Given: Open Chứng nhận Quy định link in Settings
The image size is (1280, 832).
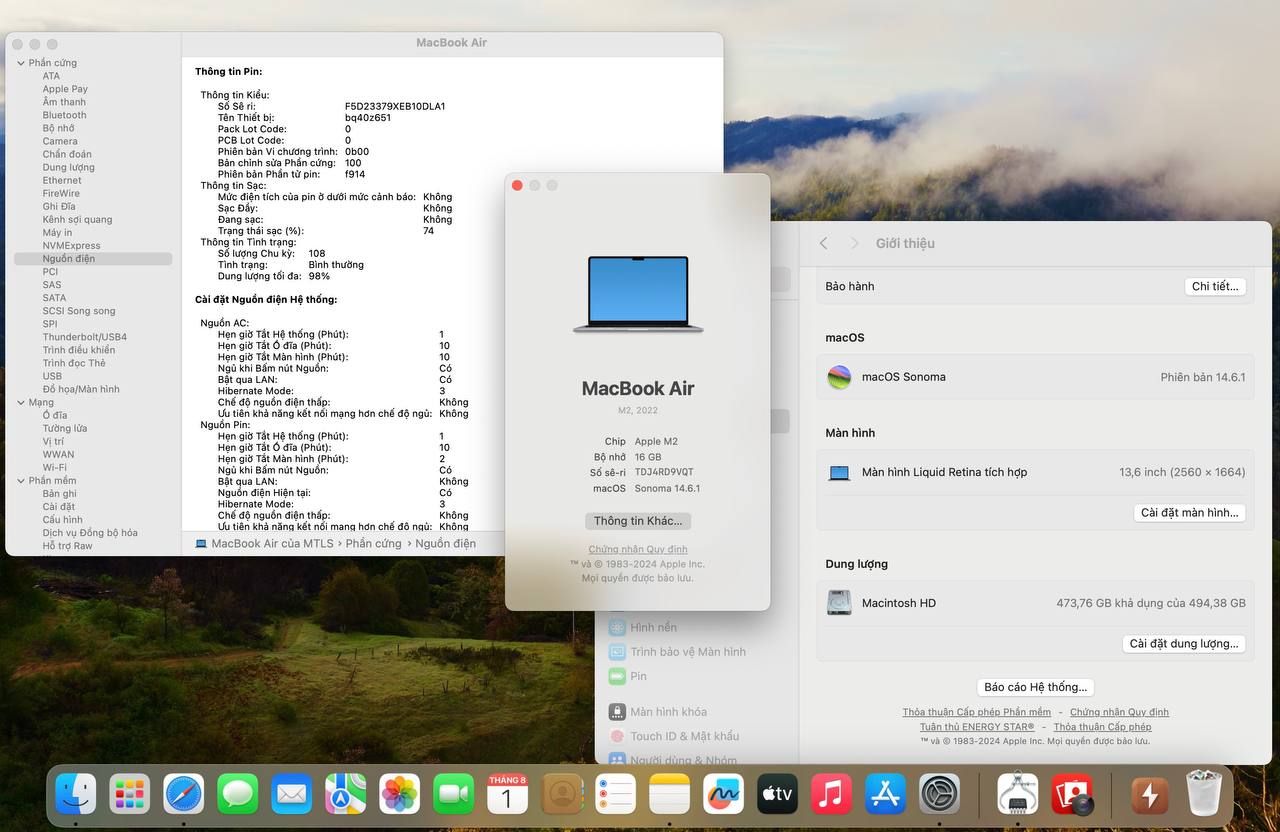Looking at the screenshot, I should (1119, 712).
